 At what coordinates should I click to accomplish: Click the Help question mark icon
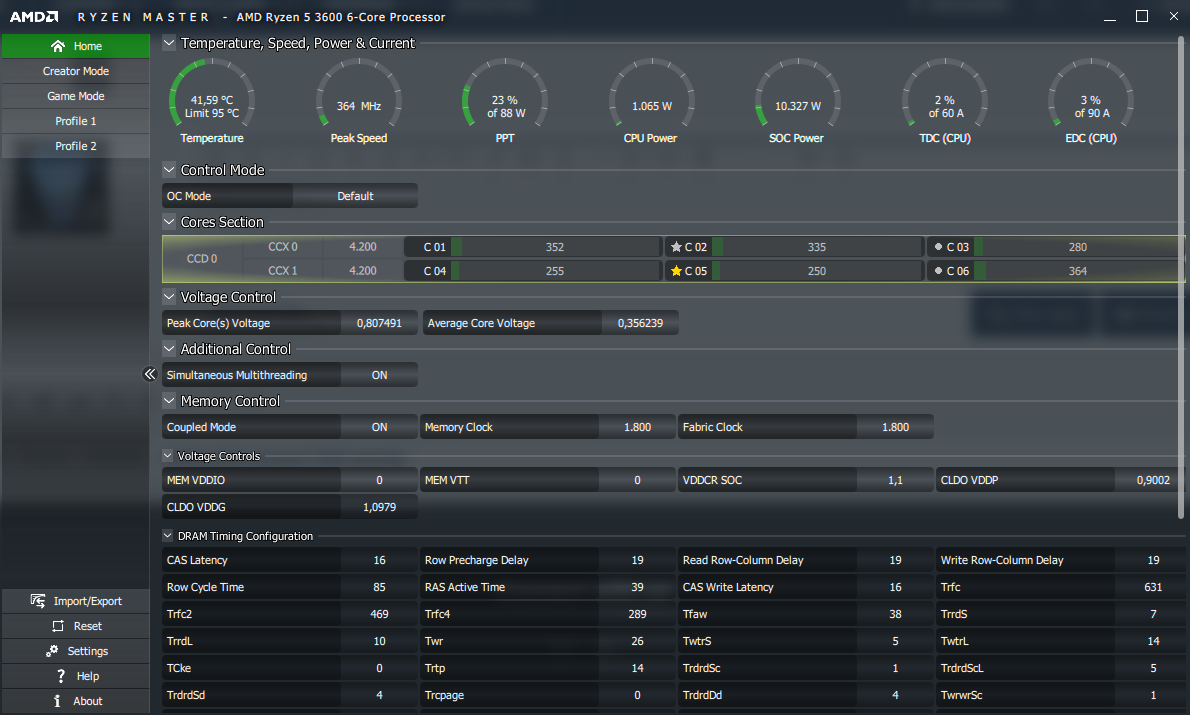point(61,676)
